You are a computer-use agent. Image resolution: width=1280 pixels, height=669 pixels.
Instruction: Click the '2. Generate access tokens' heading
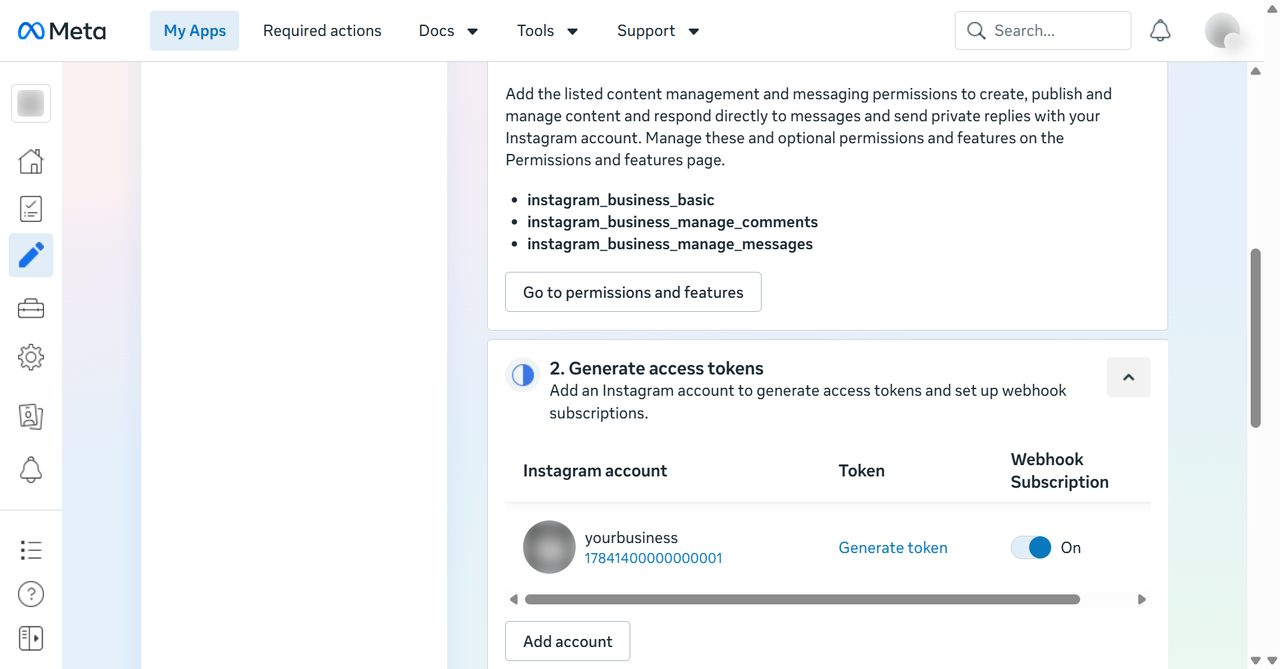[x=656, y=368]
